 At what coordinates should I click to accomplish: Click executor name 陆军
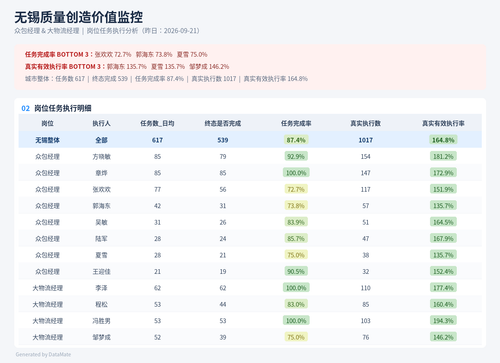coord(101,239)
